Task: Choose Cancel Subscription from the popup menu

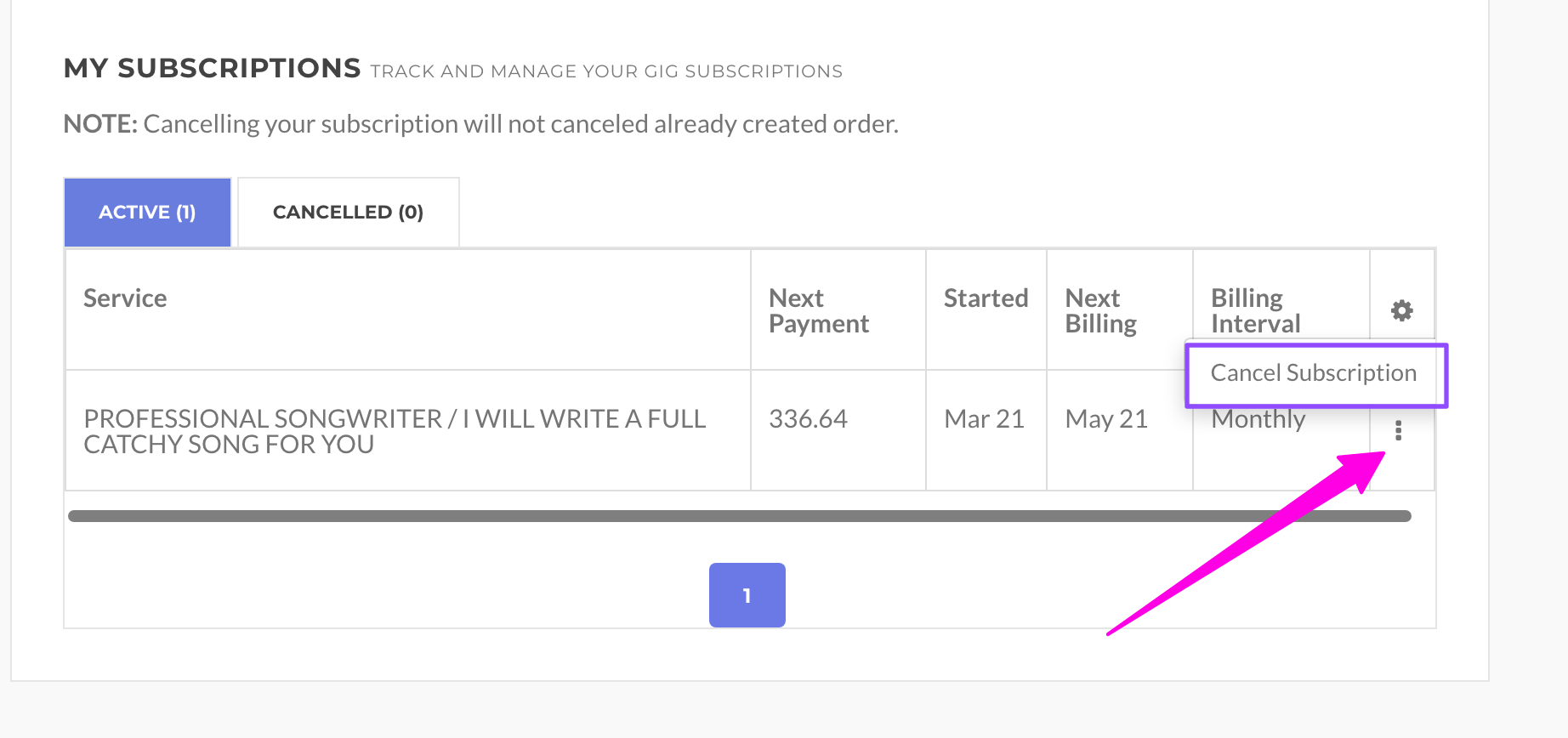Action: click(1313, 373)
